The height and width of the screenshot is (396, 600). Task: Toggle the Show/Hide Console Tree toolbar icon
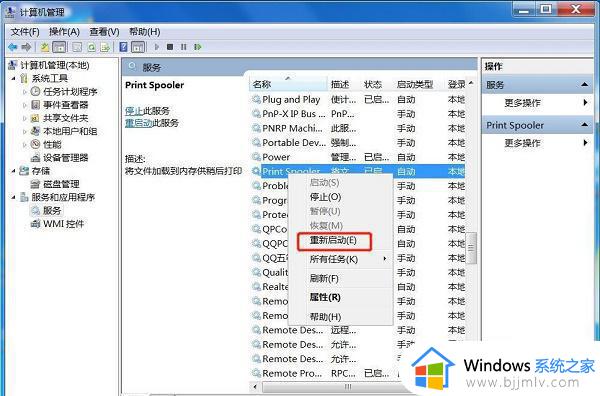pyautogui.click(x=59, y=47)
